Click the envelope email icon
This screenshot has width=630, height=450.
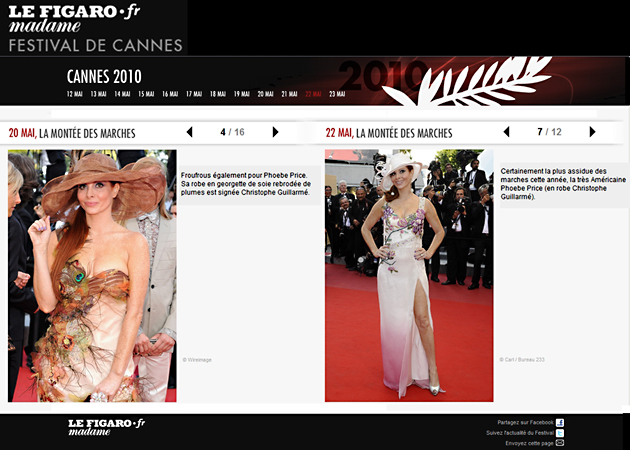560,443
